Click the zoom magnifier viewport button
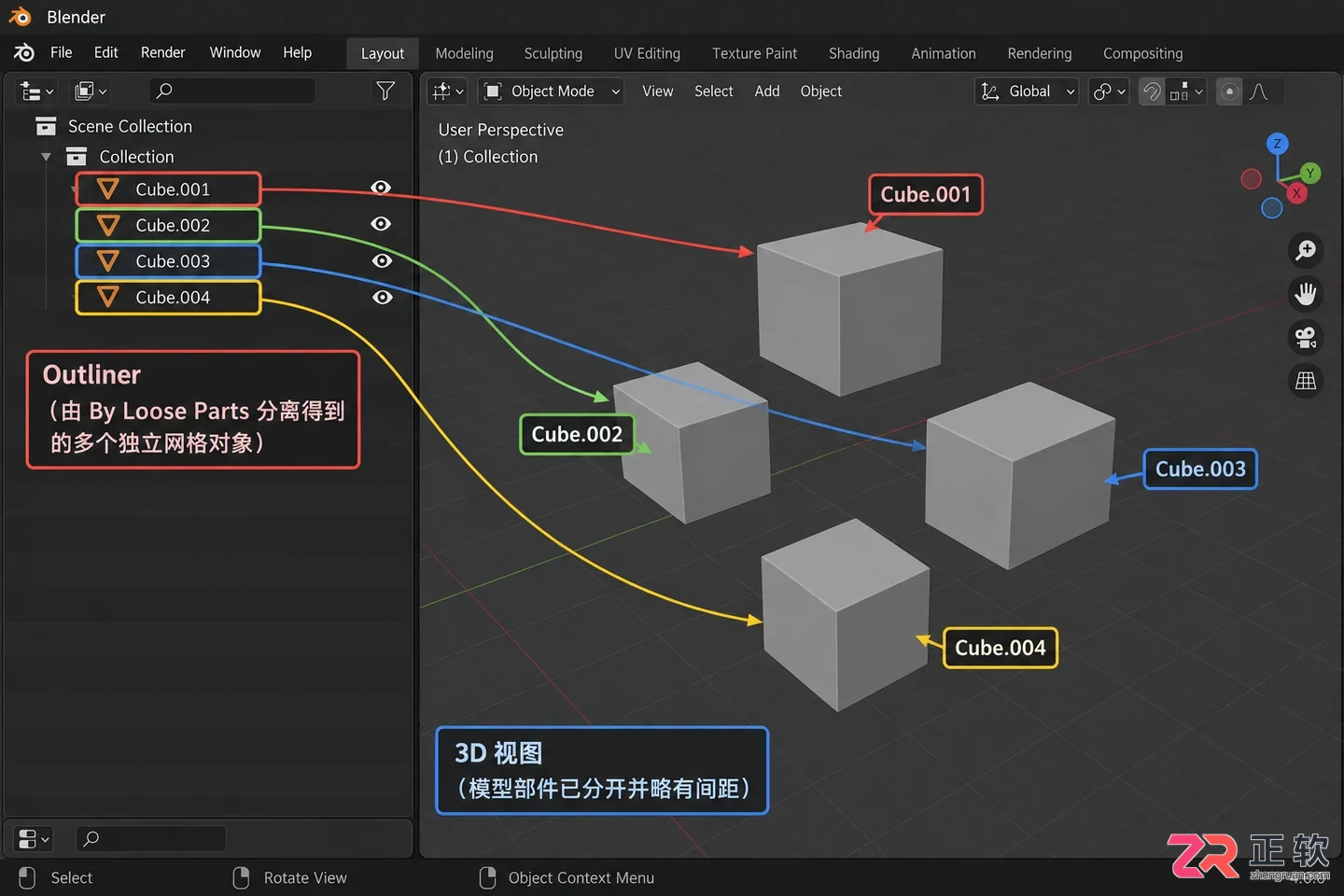The image size is (1344, 896). click(1306, 250)
